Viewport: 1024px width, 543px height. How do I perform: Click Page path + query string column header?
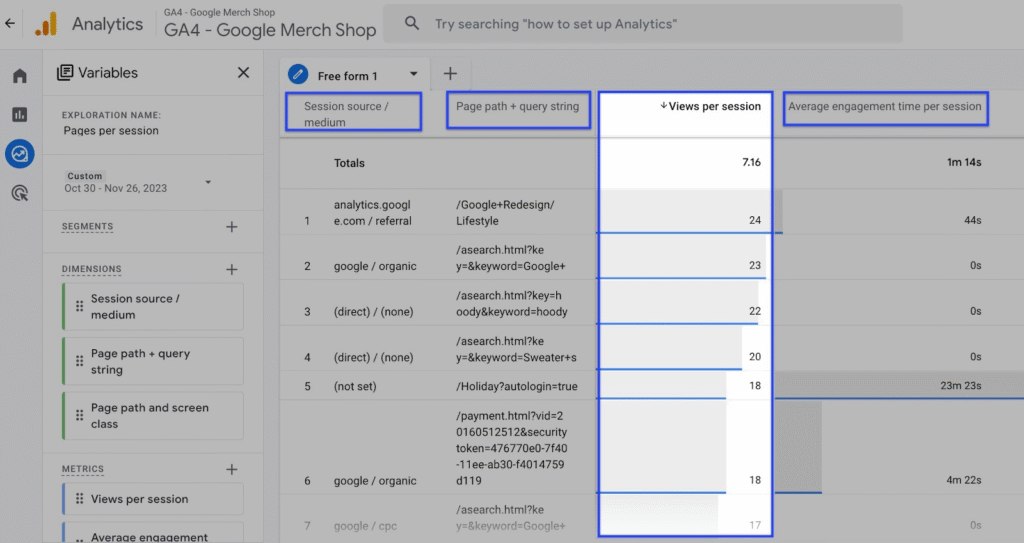[x=519, y=109]
